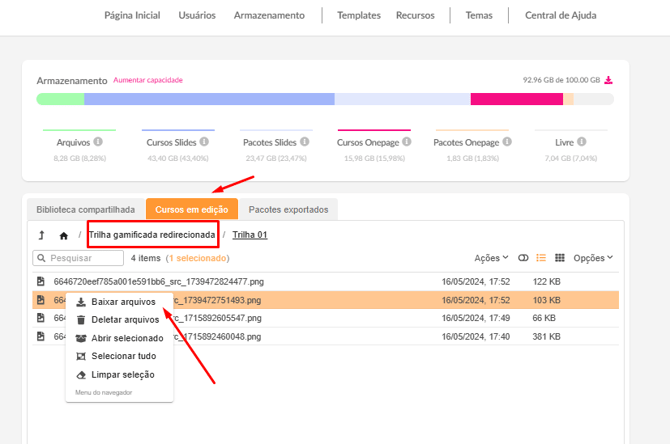
Task: Switch to Pacotes exportados tab
Action: pos(288,210)
